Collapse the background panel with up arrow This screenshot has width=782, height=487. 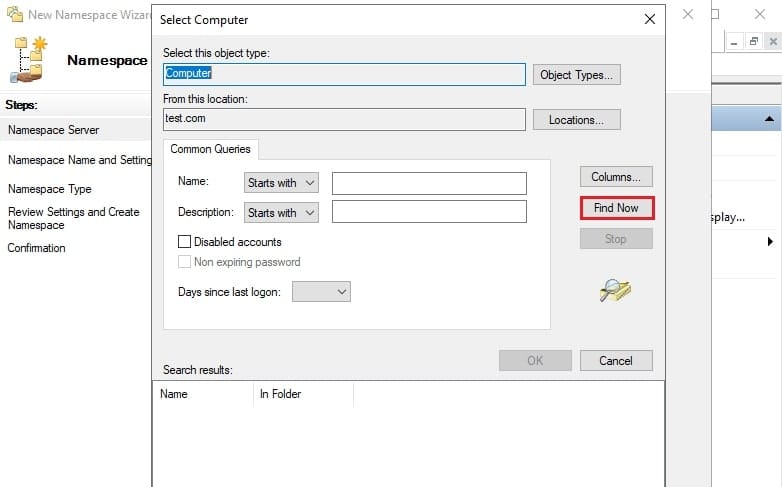769,119
